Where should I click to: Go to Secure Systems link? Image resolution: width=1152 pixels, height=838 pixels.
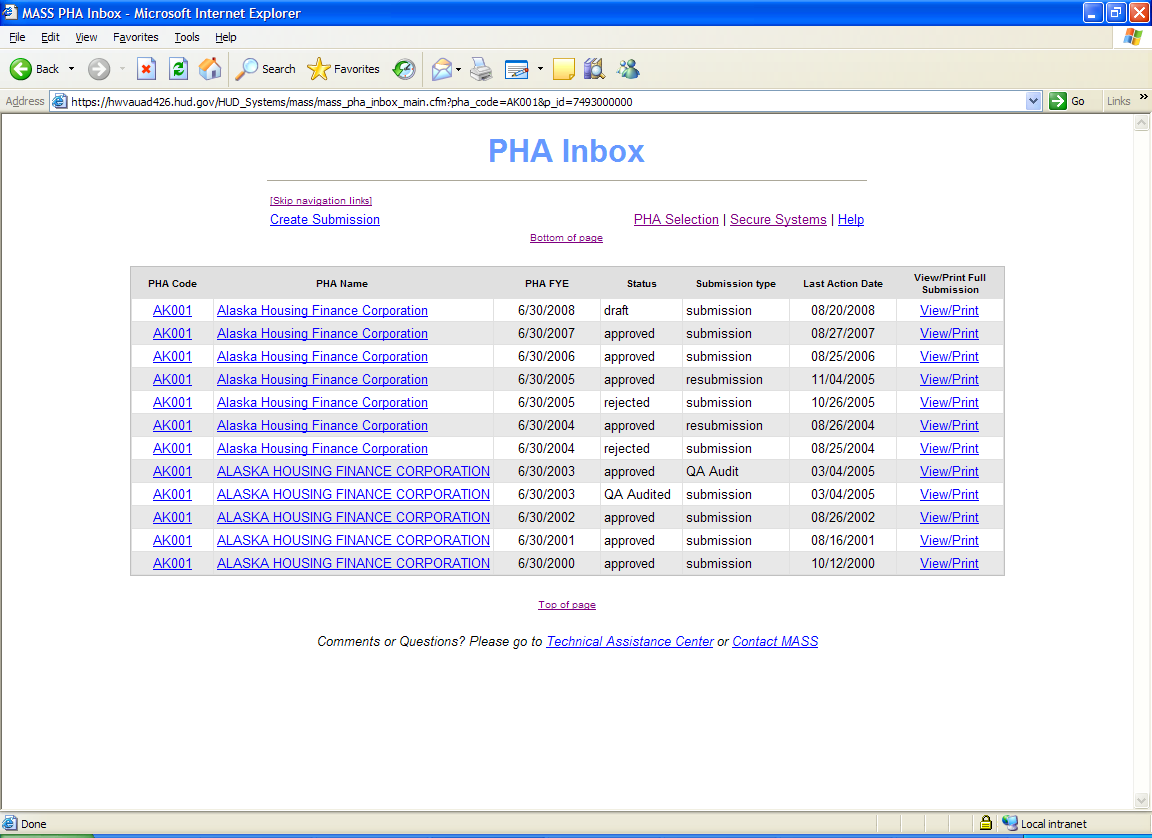(778, 220)
